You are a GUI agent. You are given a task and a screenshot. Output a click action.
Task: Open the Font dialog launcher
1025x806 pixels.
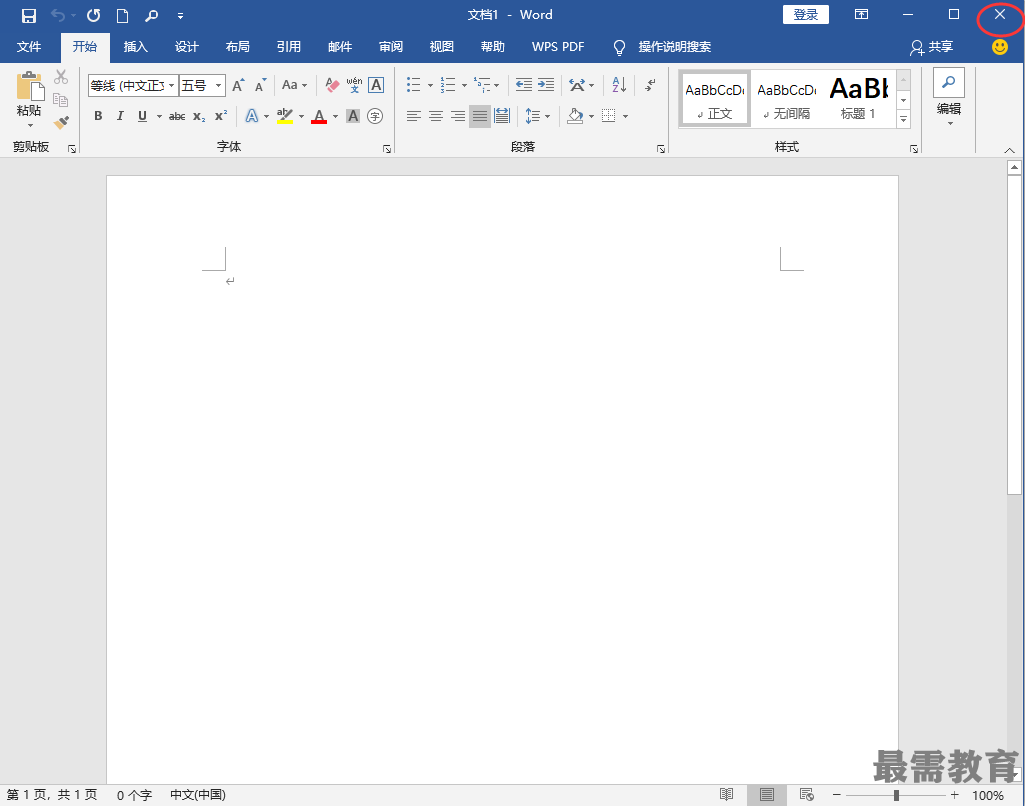click(x=387, y=149)
